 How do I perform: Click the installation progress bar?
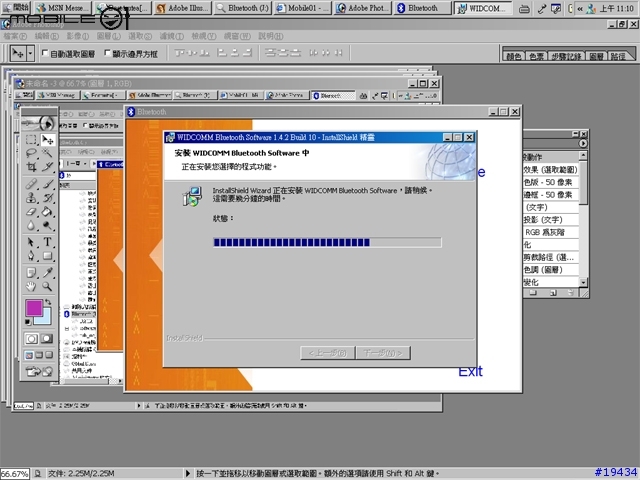[327, 242]
